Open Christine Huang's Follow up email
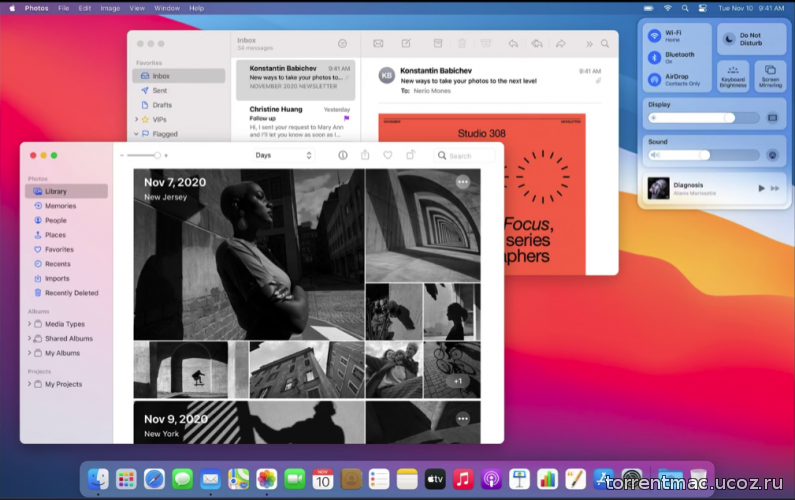Screen dimensions: 795x500 coord(296,122)
